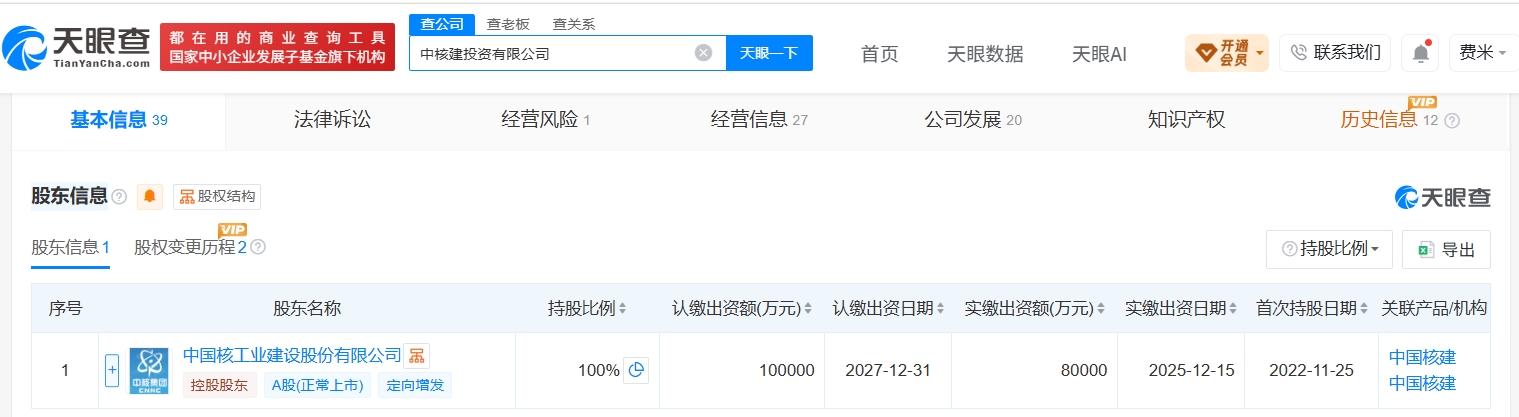
Task: Click the 导出 export button
Action: coord(1446,249)
